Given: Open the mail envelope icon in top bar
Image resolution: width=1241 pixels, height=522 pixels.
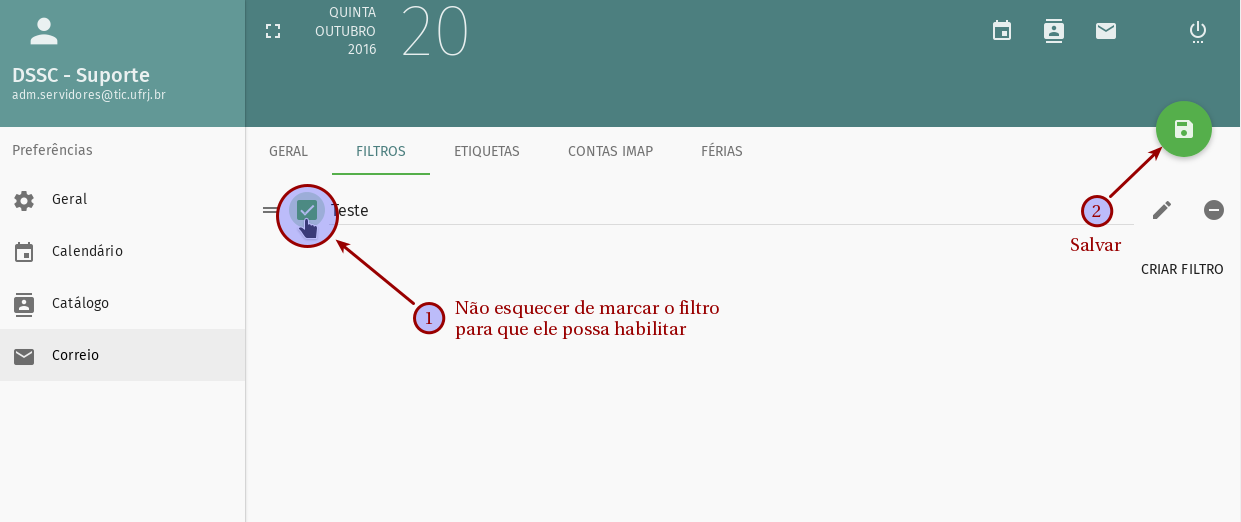Looking at the screenshot, I should 1105,31.
